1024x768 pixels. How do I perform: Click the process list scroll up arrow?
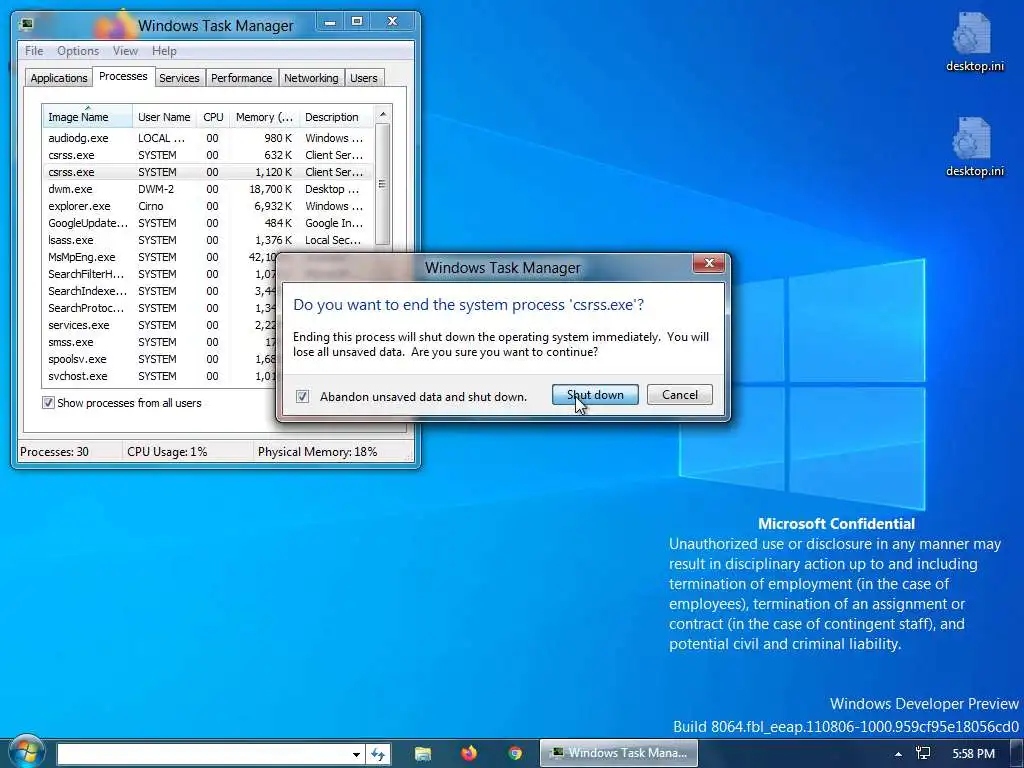(383, 114)
